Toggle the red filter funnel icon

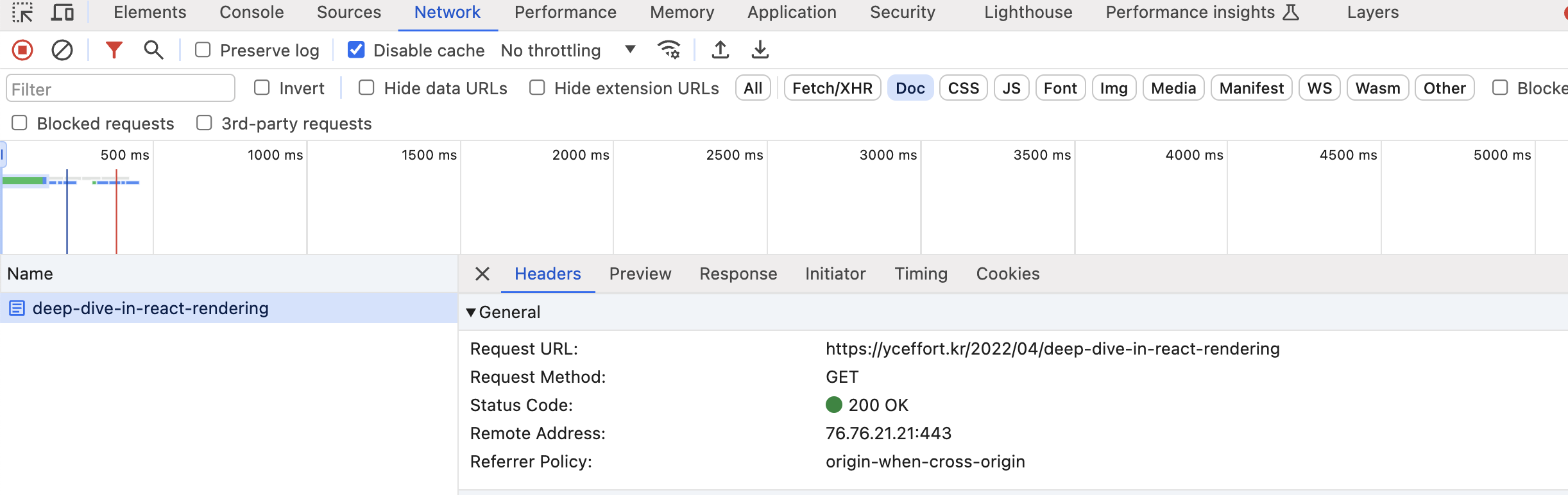114,50
